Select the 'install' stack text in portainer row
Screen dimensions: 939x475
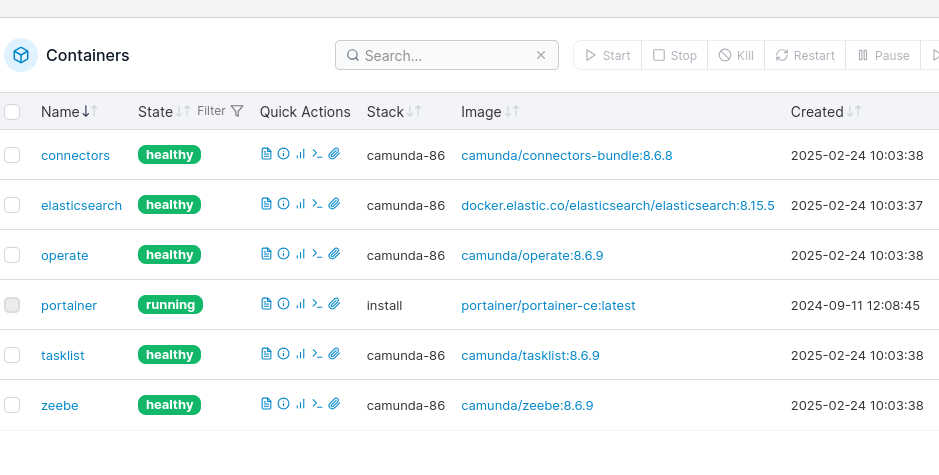[384, 305]
